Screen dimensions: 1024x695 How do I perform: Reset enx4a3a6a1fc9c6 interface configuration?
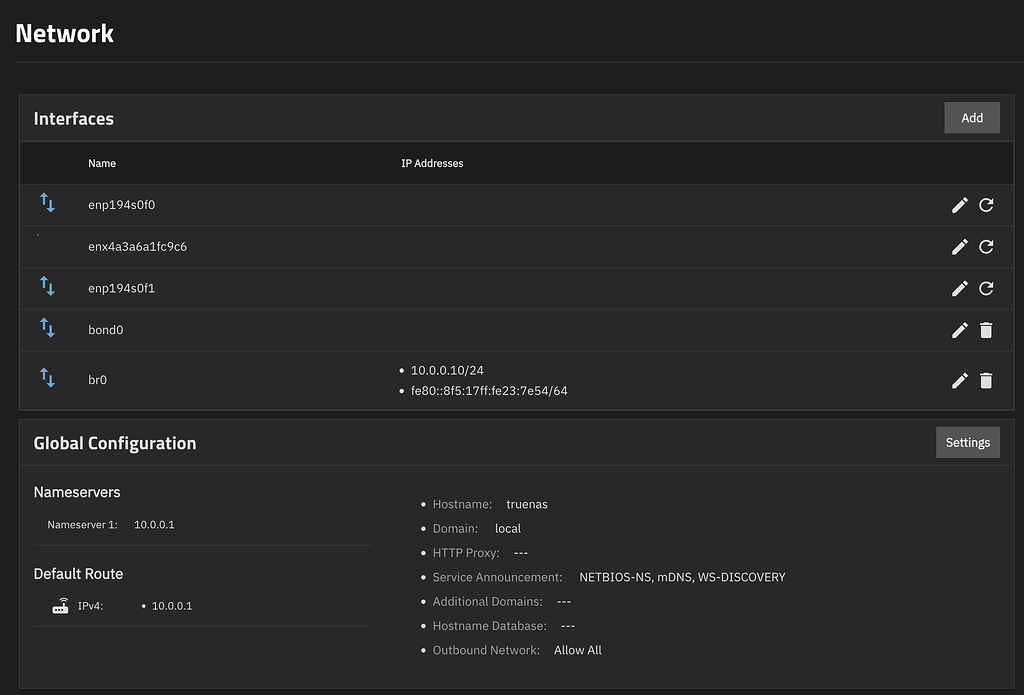pyautogui.click(x=986, y=247)
